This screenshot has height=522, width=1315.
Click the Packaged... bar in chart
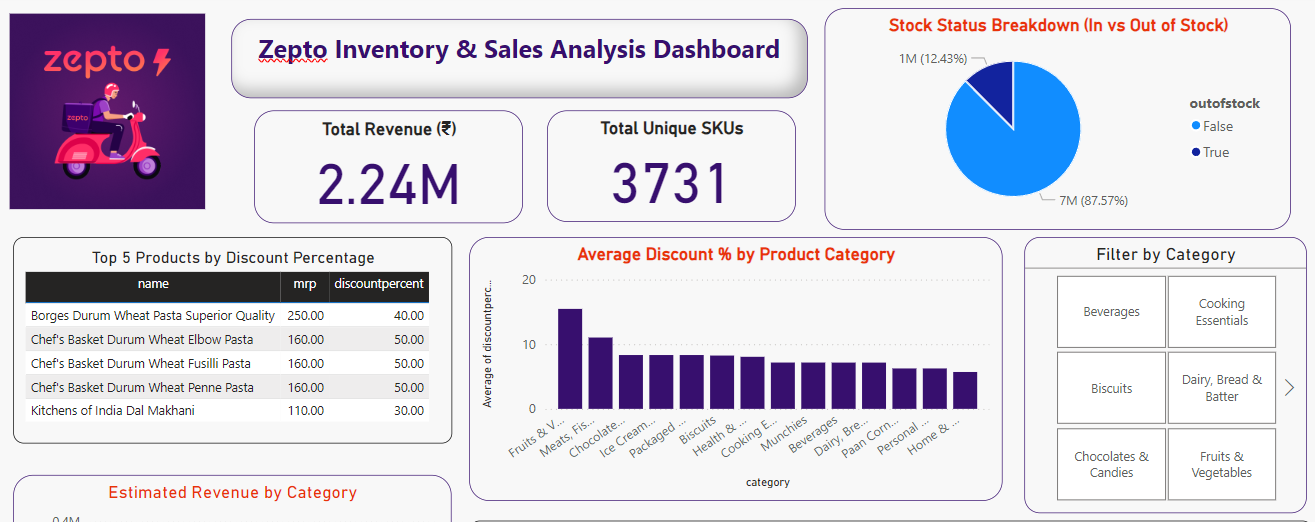pos(692,382)
